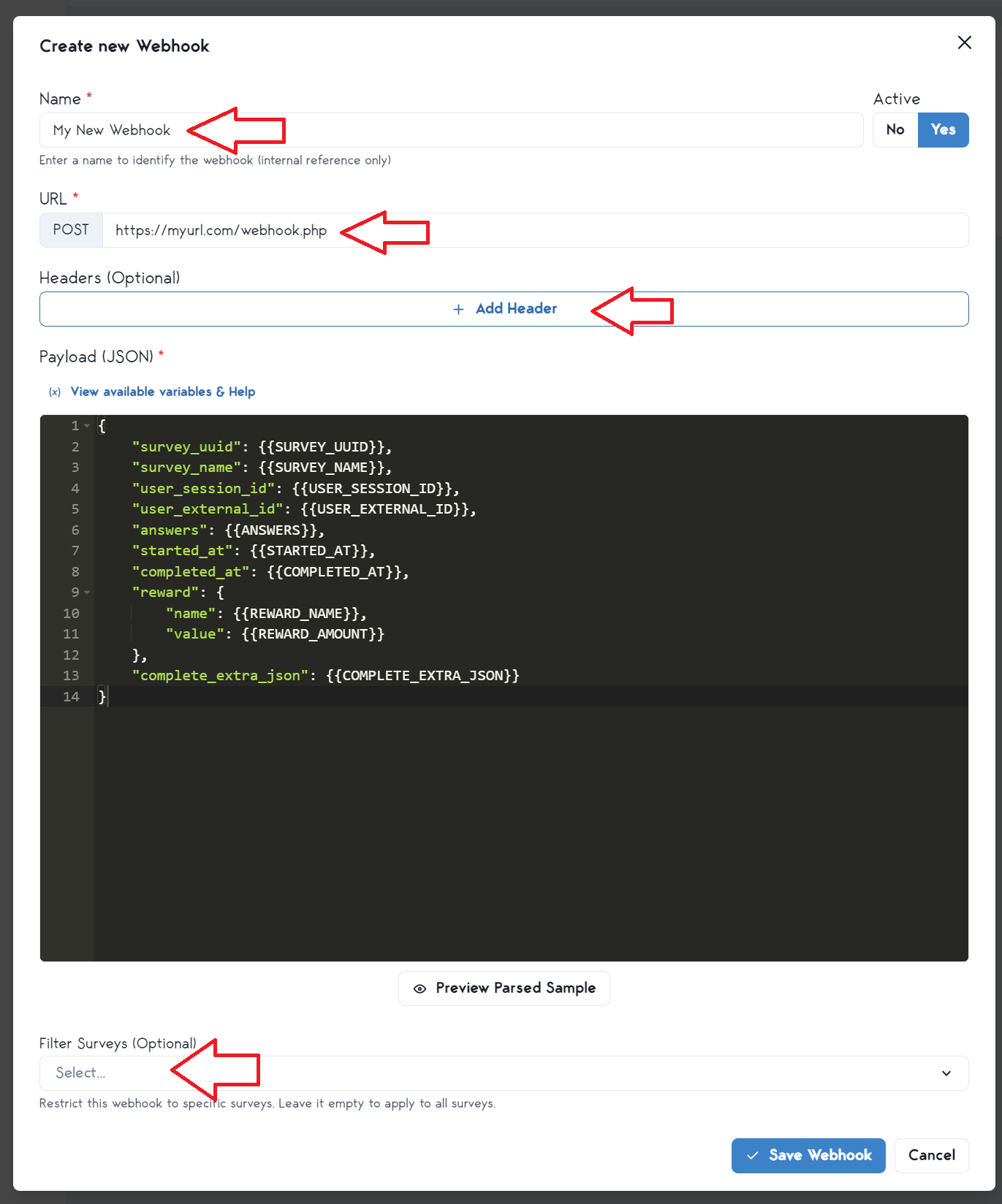Click the "user_session_id" payload line
The height and width of the screenshot is (1204, 1002).
pyautogui.click(x=295, y=489)
